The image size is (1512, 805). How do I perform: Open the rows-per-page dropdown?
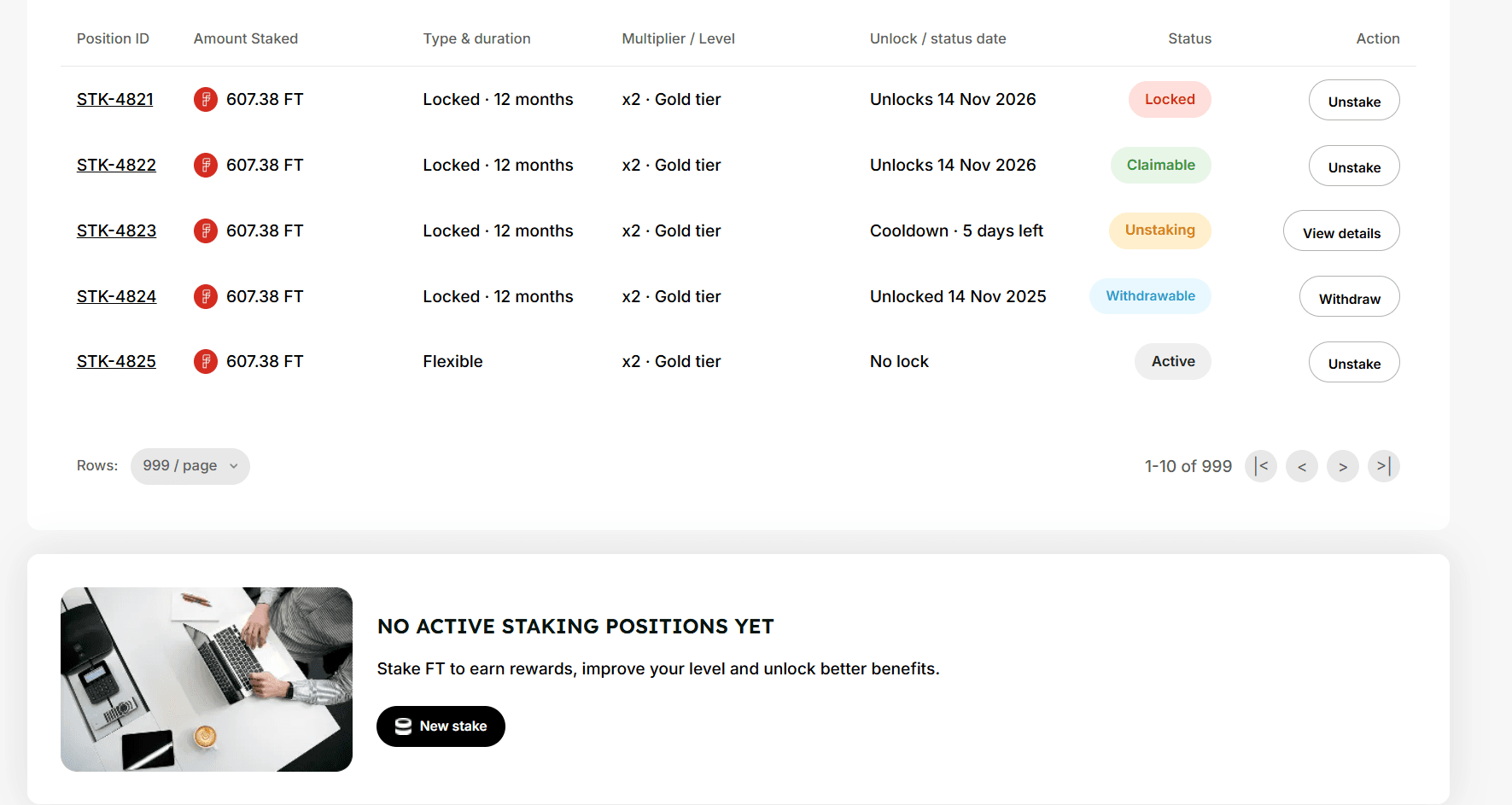tap(190, 466)
